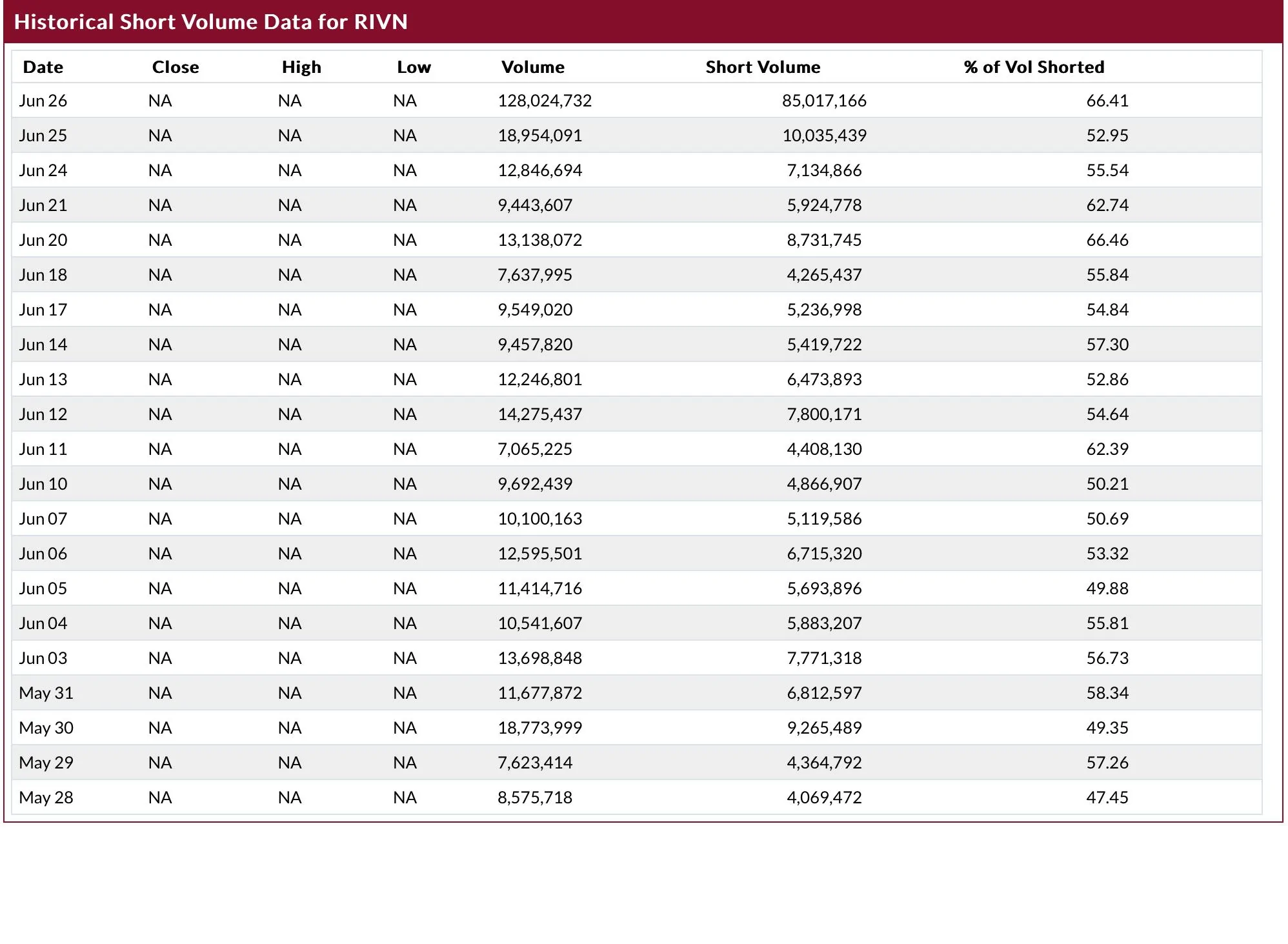1288x944 pixels.
Task: Click the Close column header
Action: tap(175, 67)
